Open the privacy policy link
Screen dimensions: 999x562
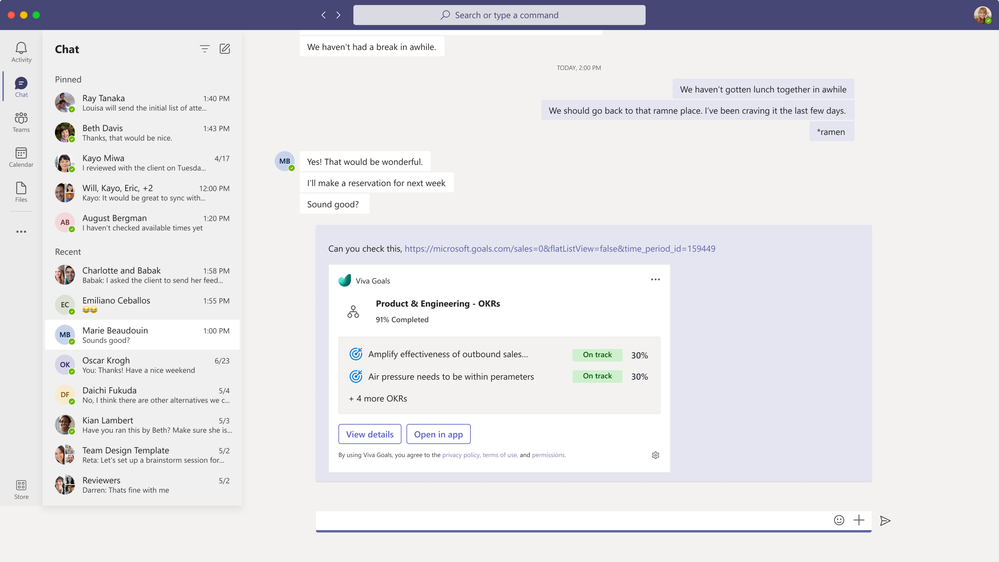tap(461, 455)
